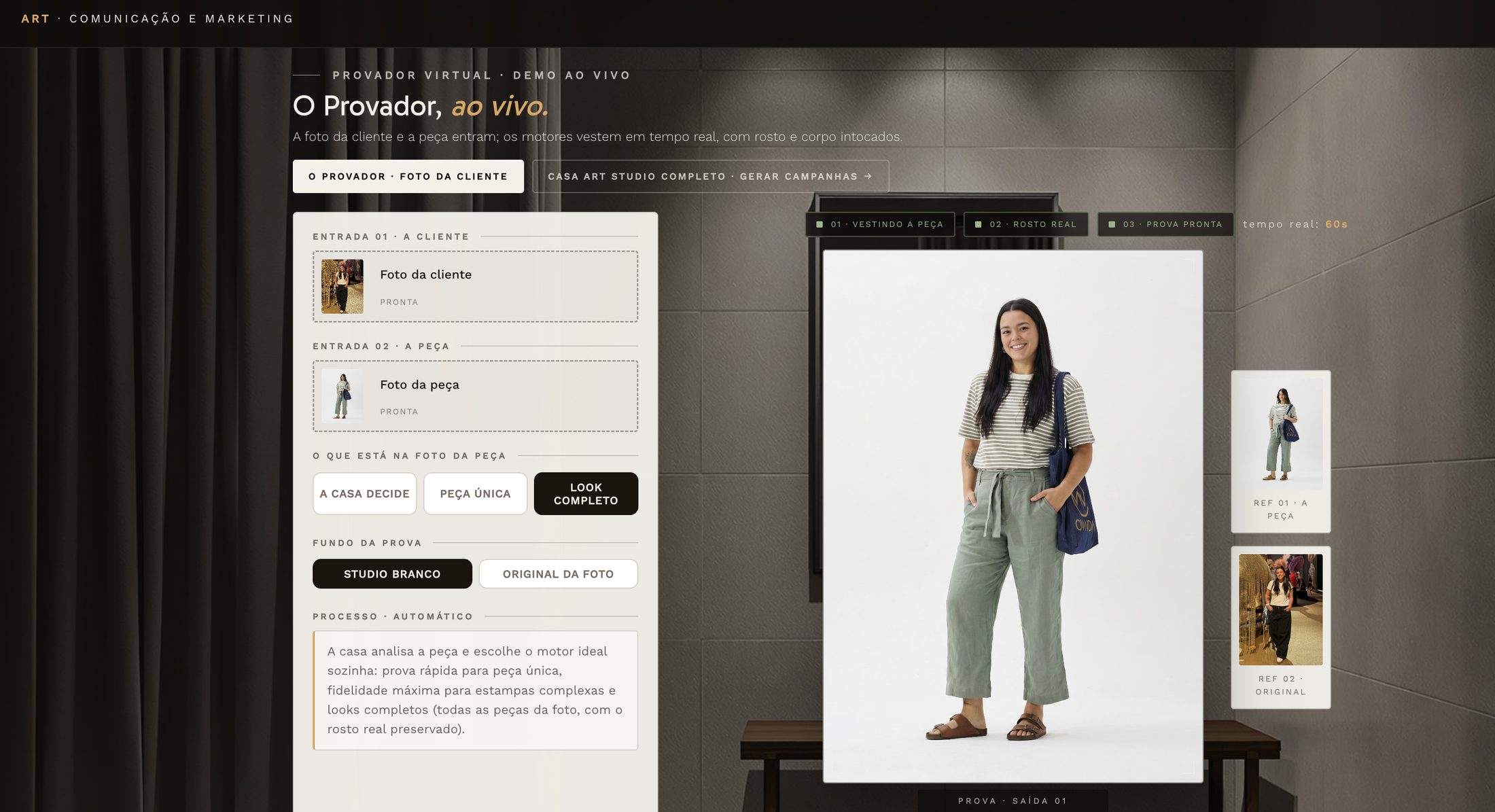Select the O Provador · Foto da Cliente tab
The width and height of the screenshot is (1495, 812).
click(408, 177)
